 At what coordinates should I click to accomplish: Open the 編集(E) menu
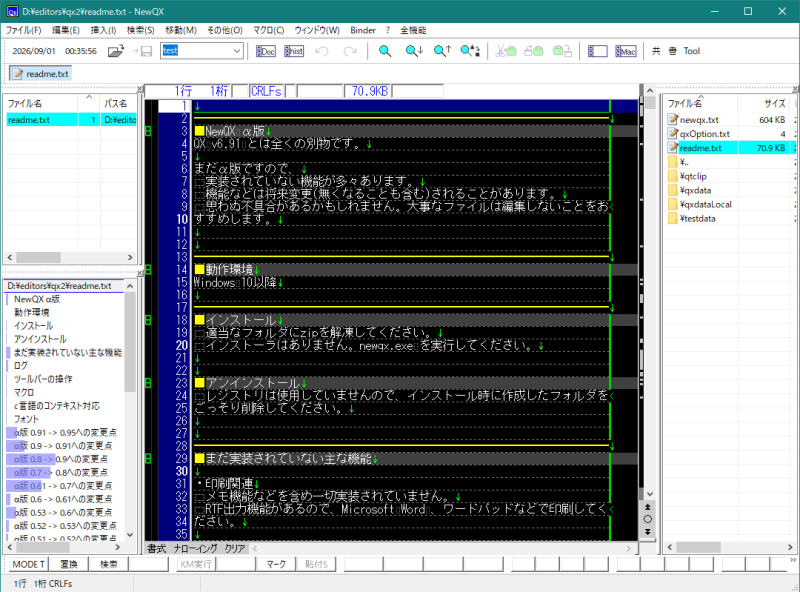coord(66,30)
